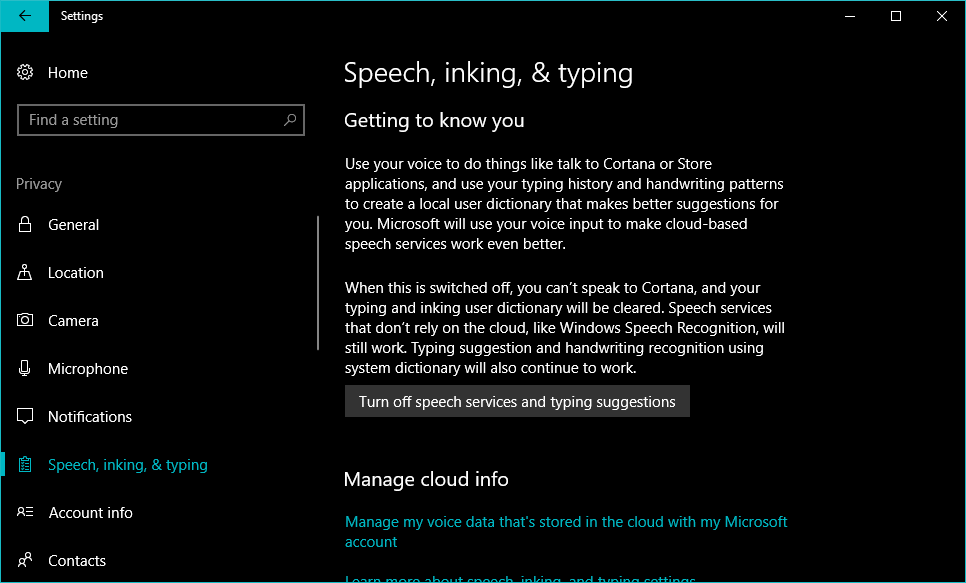Open the General privacy settings
Screen dimensions: 966x583
[x=74, y=225]
